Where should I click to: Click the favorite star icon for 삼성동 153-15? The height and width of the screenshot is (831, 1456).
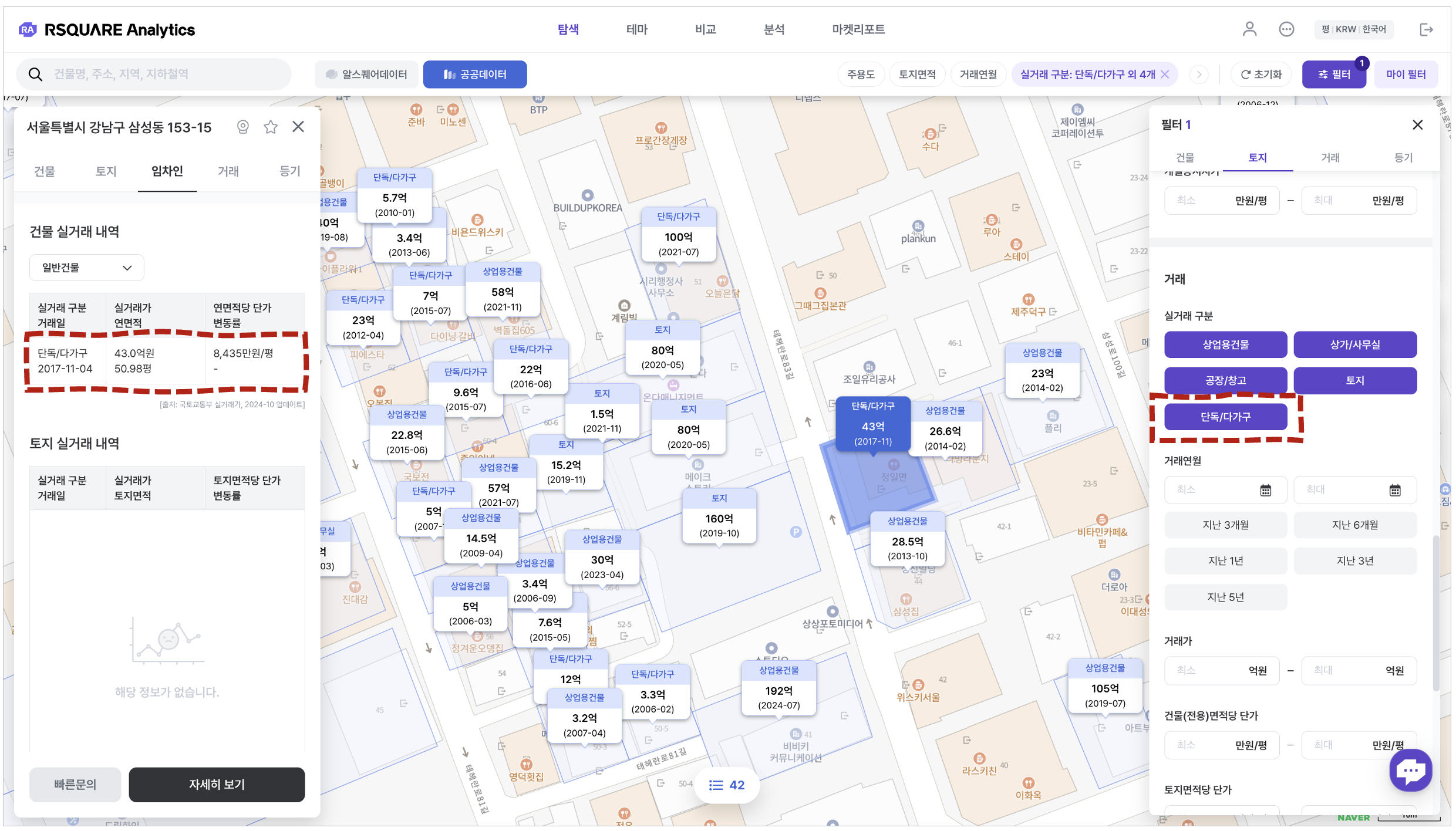click(x=270, y=127)
